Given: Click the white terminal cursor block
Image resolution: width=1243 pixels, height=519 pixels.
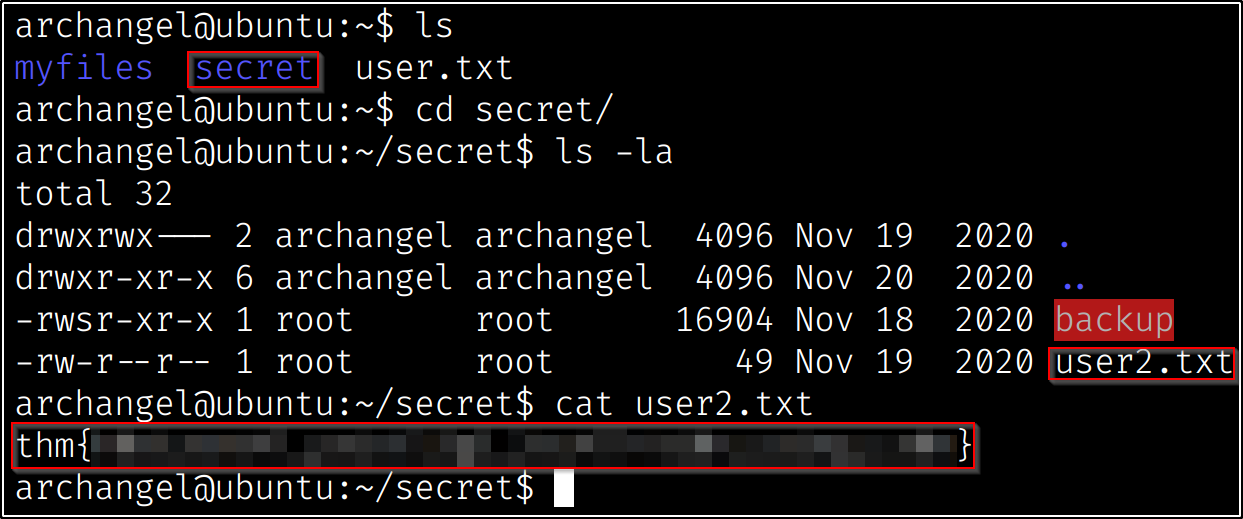Looking at the screenshot, I should pos(564,489).
